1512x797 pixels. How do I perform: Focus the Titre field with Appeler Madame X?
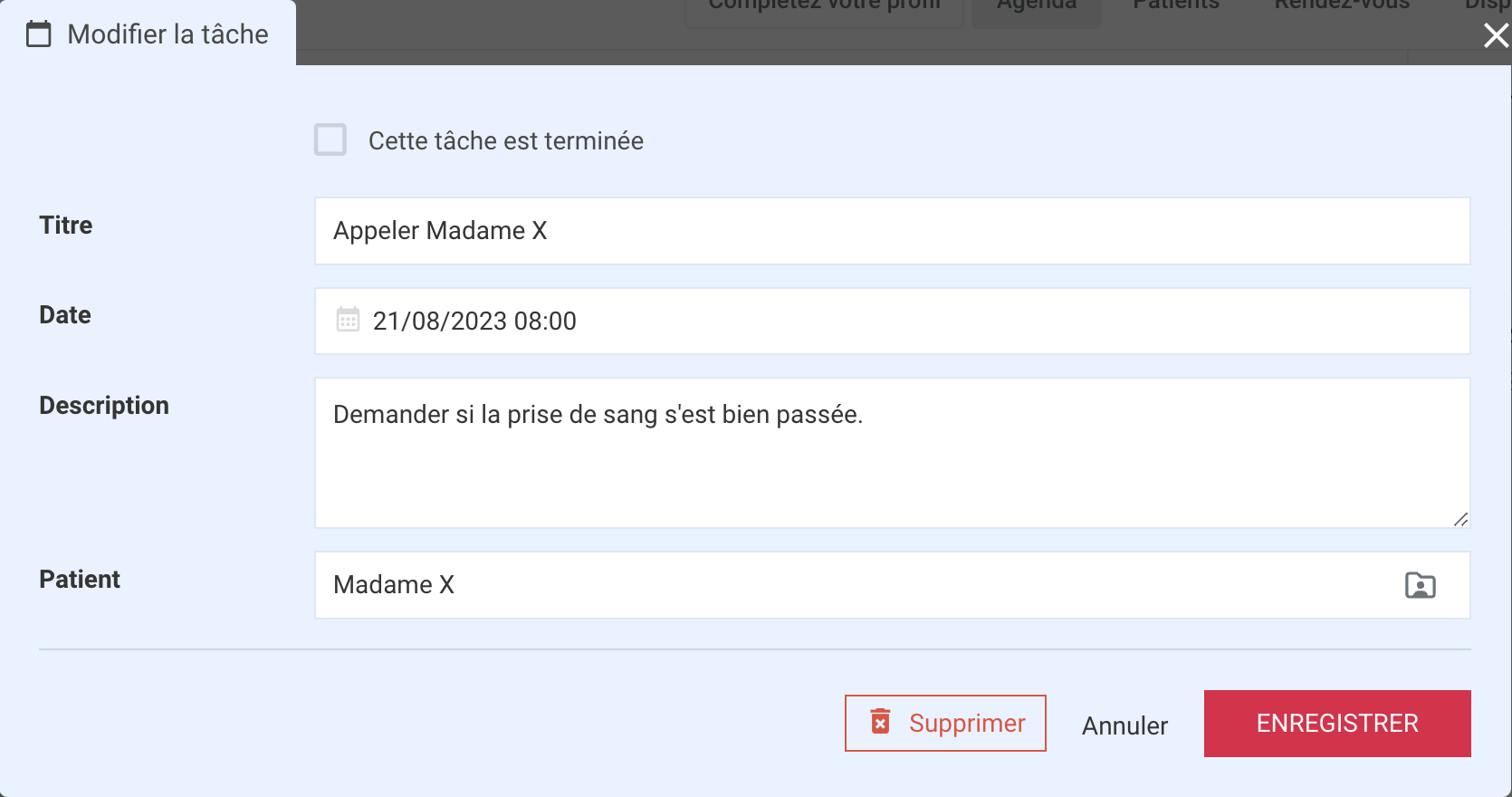pyautogui.click(x=892, y=231)
